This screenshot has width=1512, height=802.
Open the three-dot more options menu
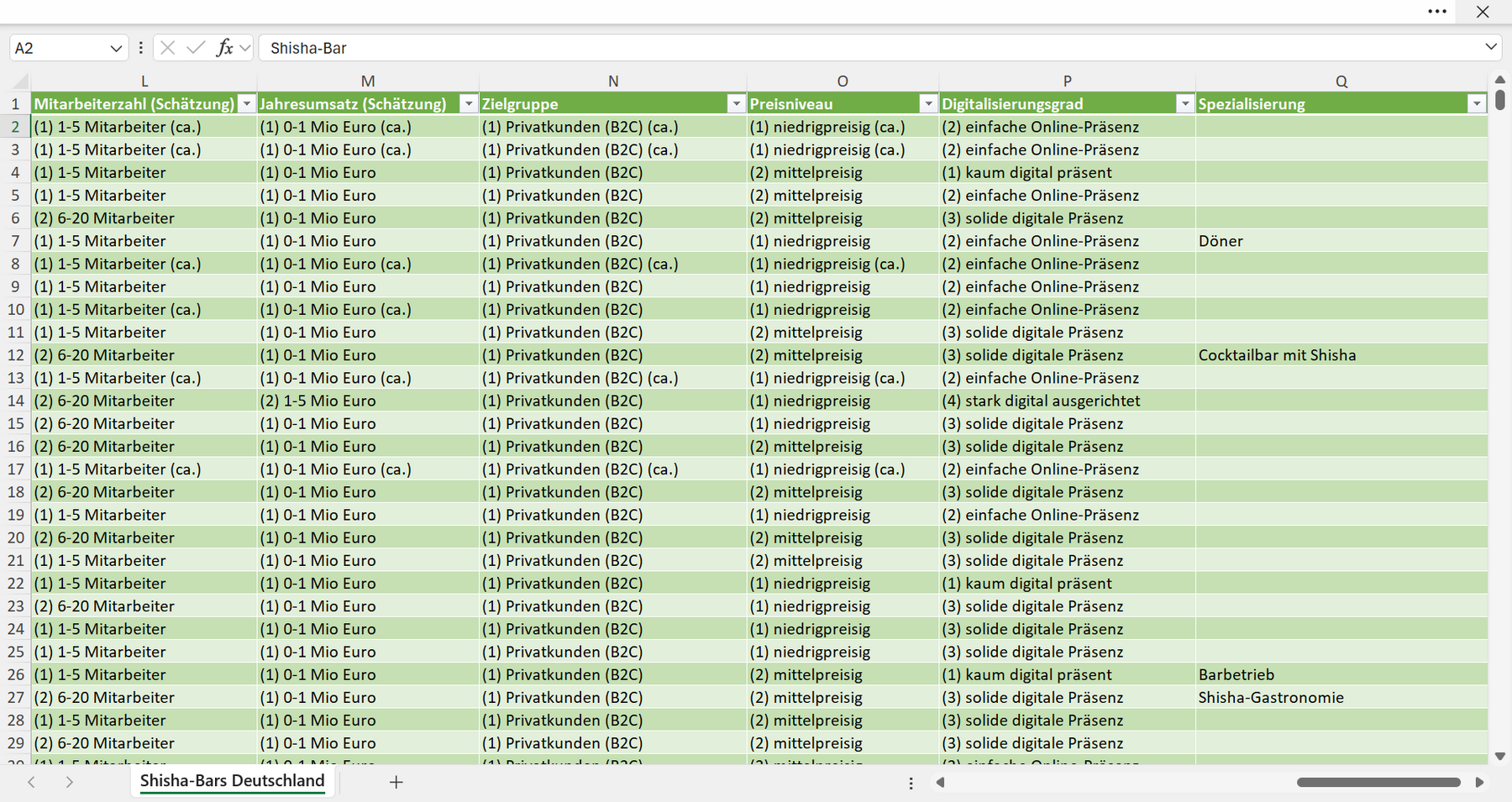(x=1437, y=12)
